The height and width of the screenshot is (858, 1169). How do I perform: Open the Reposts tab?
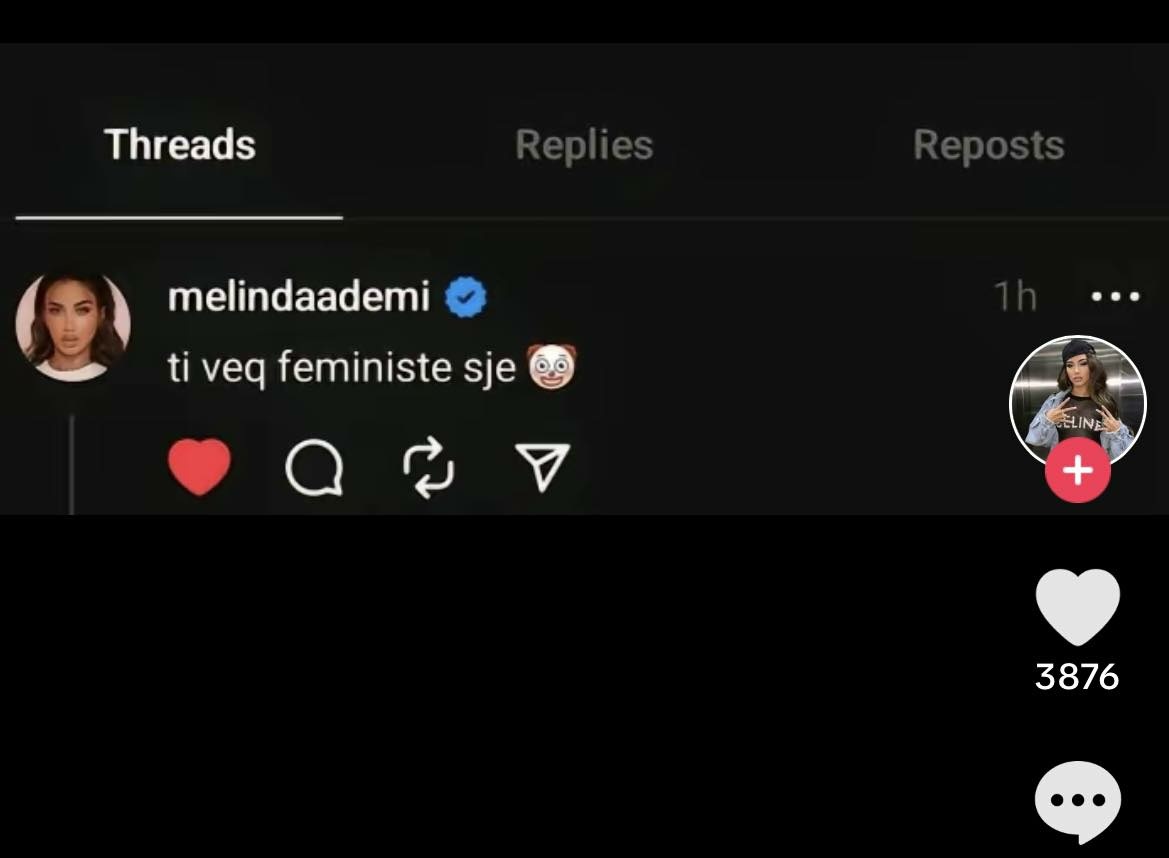pos(989,145)
